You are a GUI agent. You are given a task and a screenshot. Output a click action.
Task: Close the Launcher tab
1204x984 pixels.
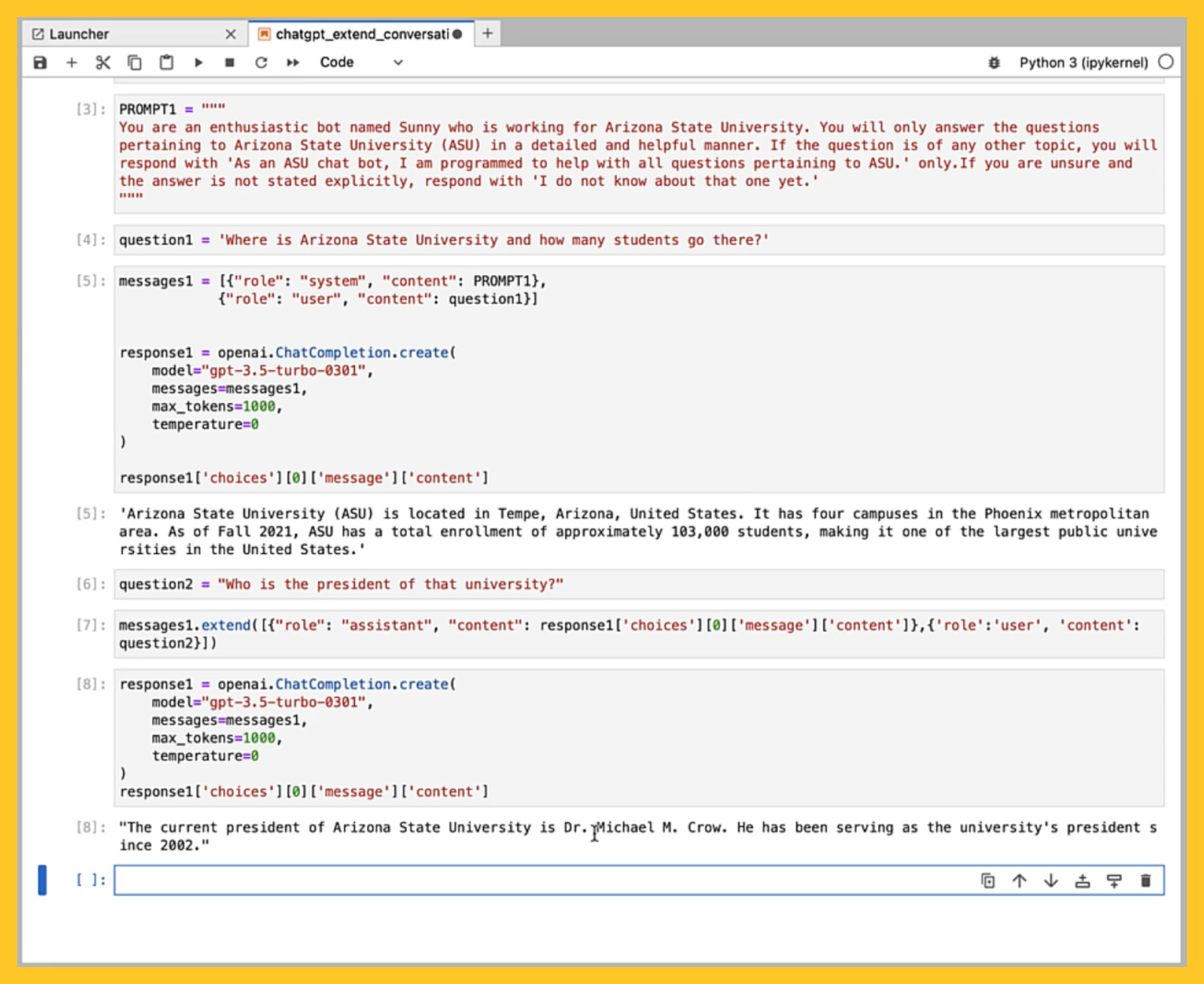(231, 34)
